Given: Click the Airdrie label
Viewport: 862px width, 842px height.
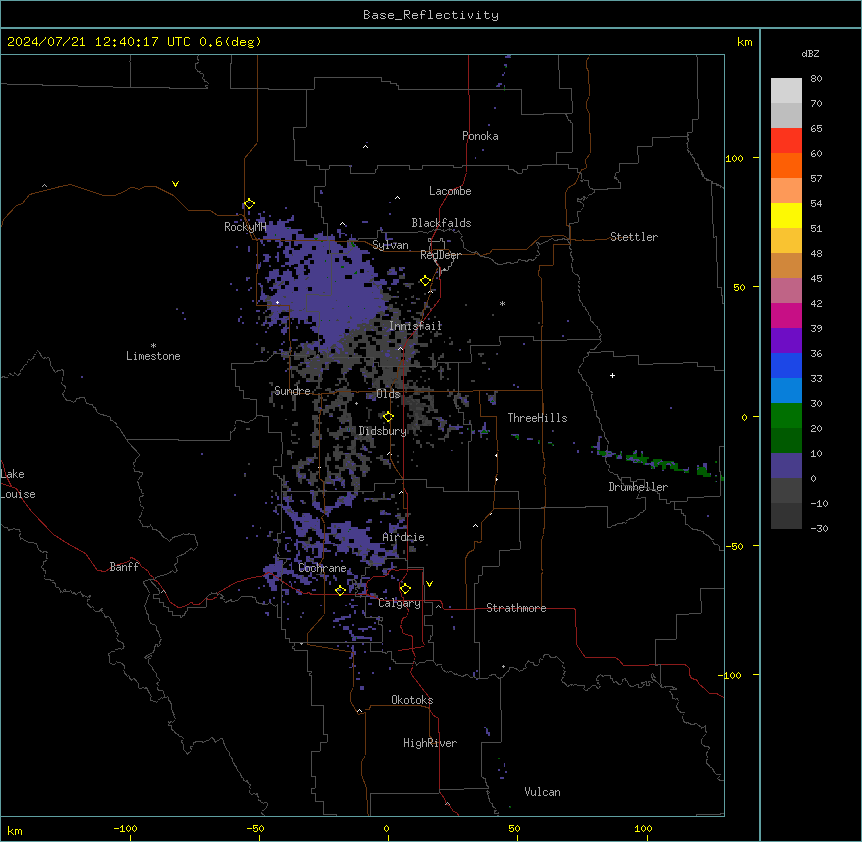Looking at the screenshot, I should 404,537.
